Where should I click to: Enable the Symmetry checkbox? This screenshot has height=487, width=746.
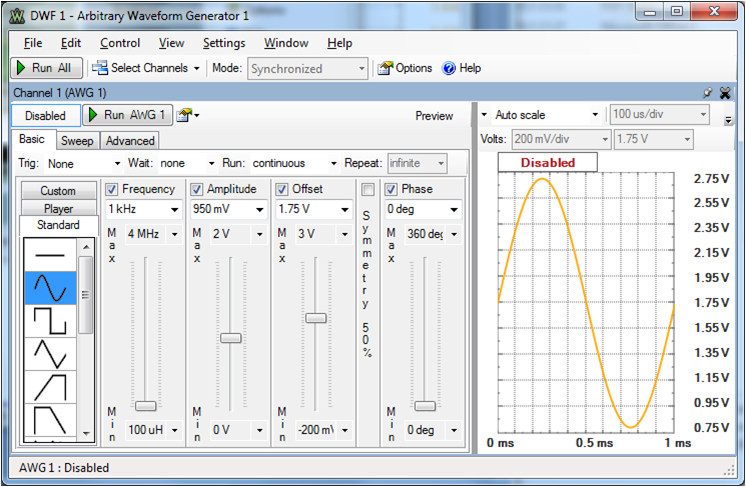367,189
